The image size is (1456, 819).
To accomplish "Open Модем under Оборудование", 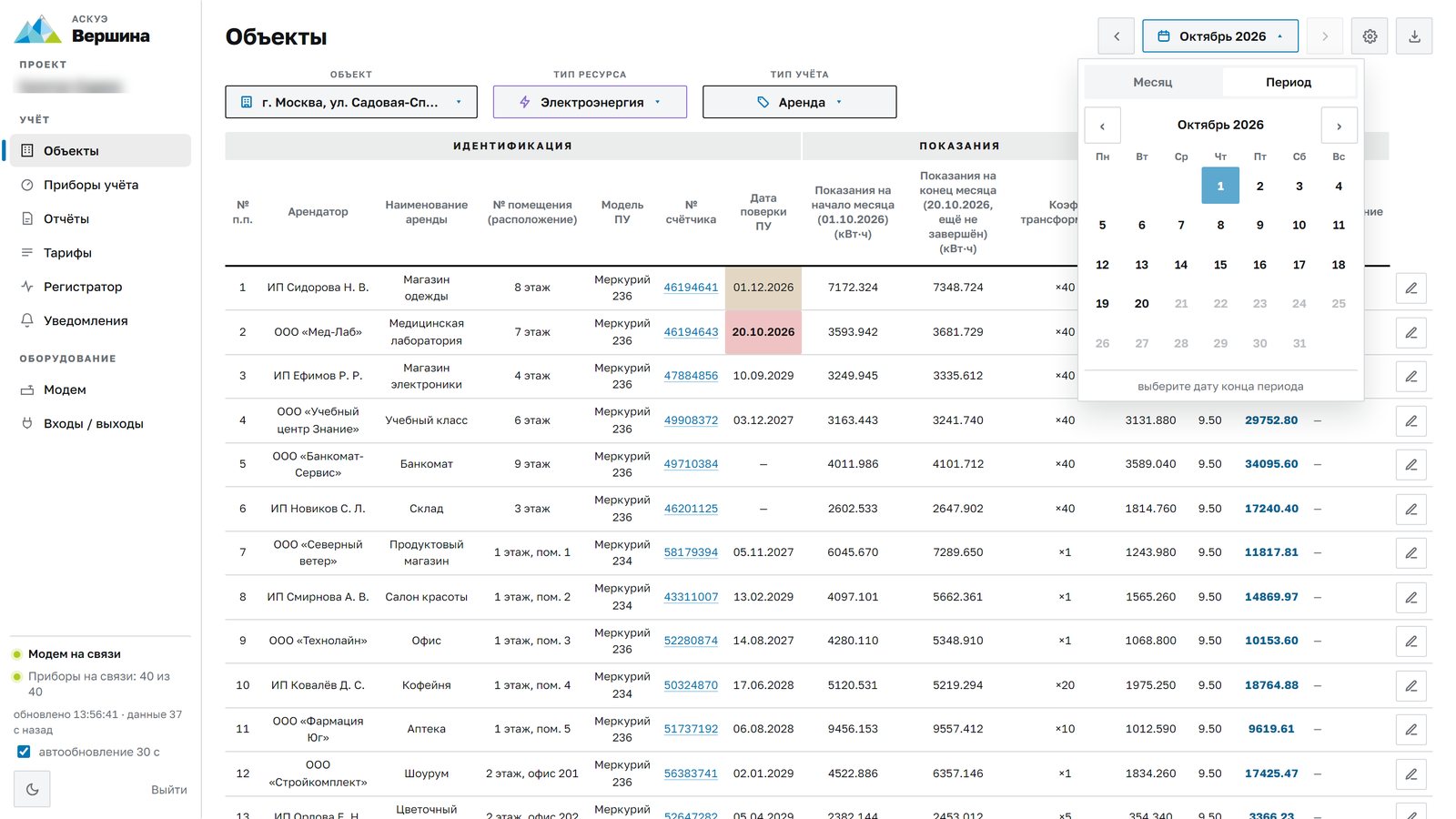I will pyautogui.click(x=100, y=389).
